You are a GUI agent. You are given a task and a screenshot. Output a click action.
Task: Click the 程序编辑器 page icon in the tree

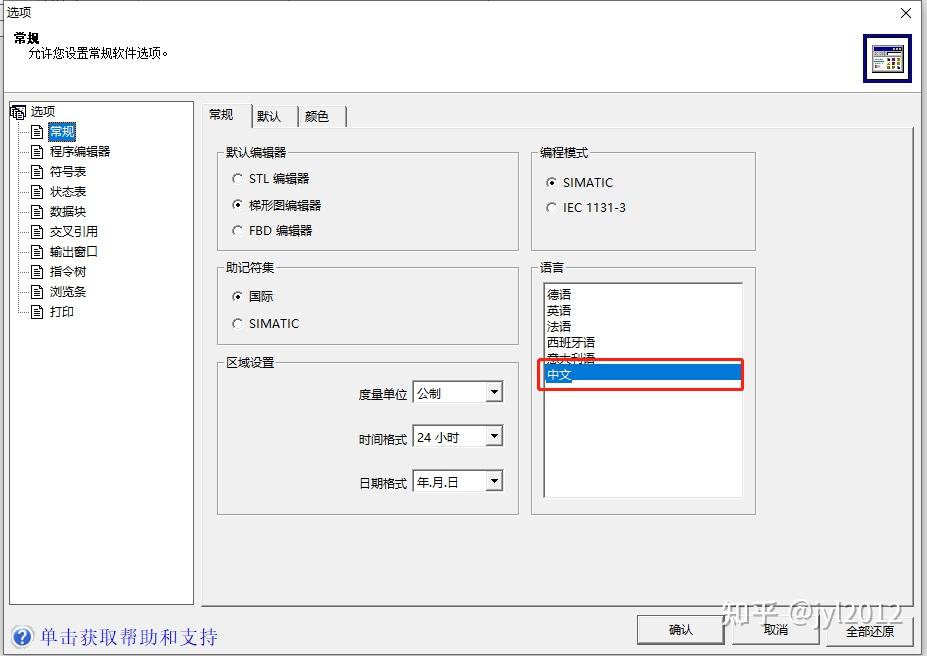pos(35,151)
